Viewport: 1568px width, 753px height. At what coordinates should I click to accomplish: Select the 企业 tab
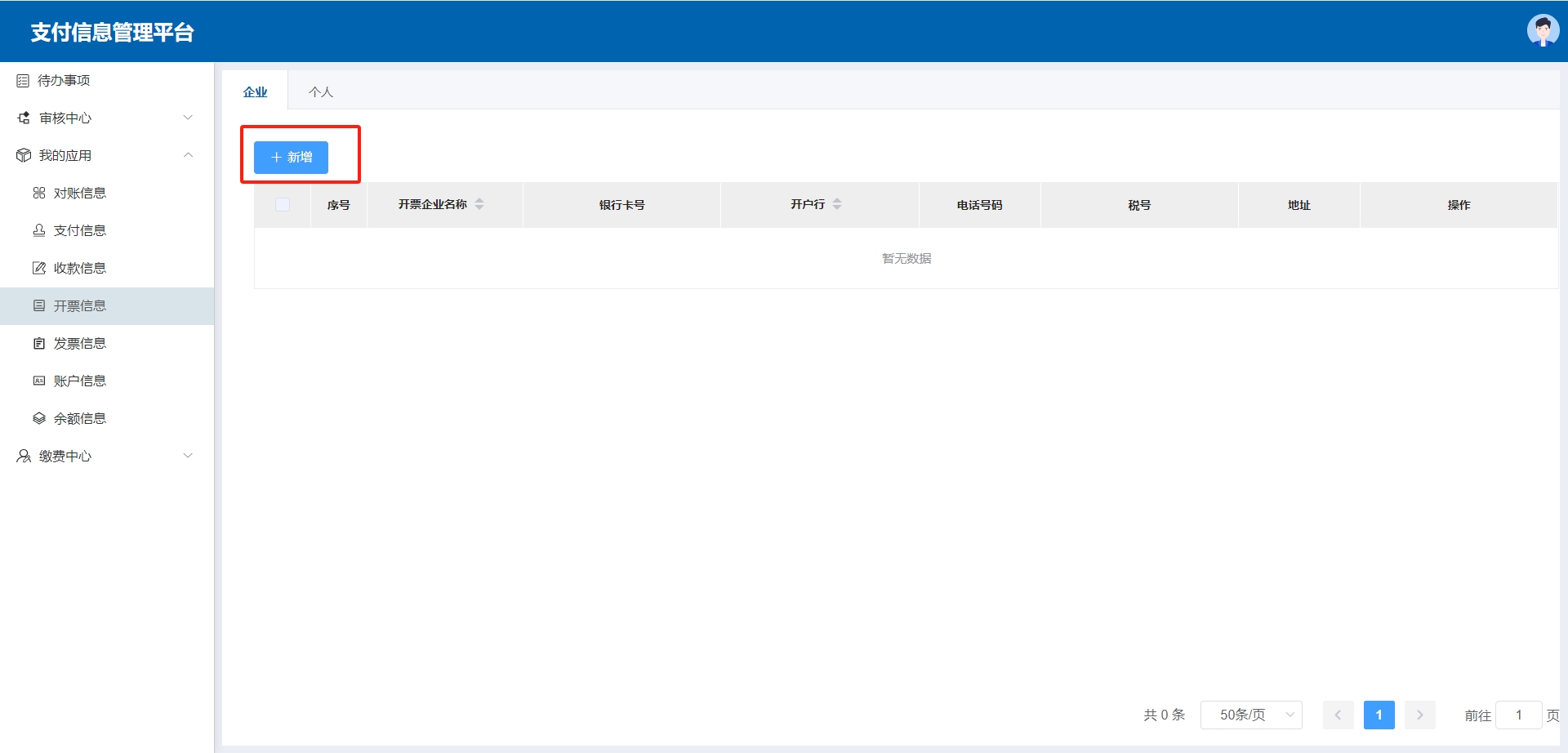tap(255, 92)
